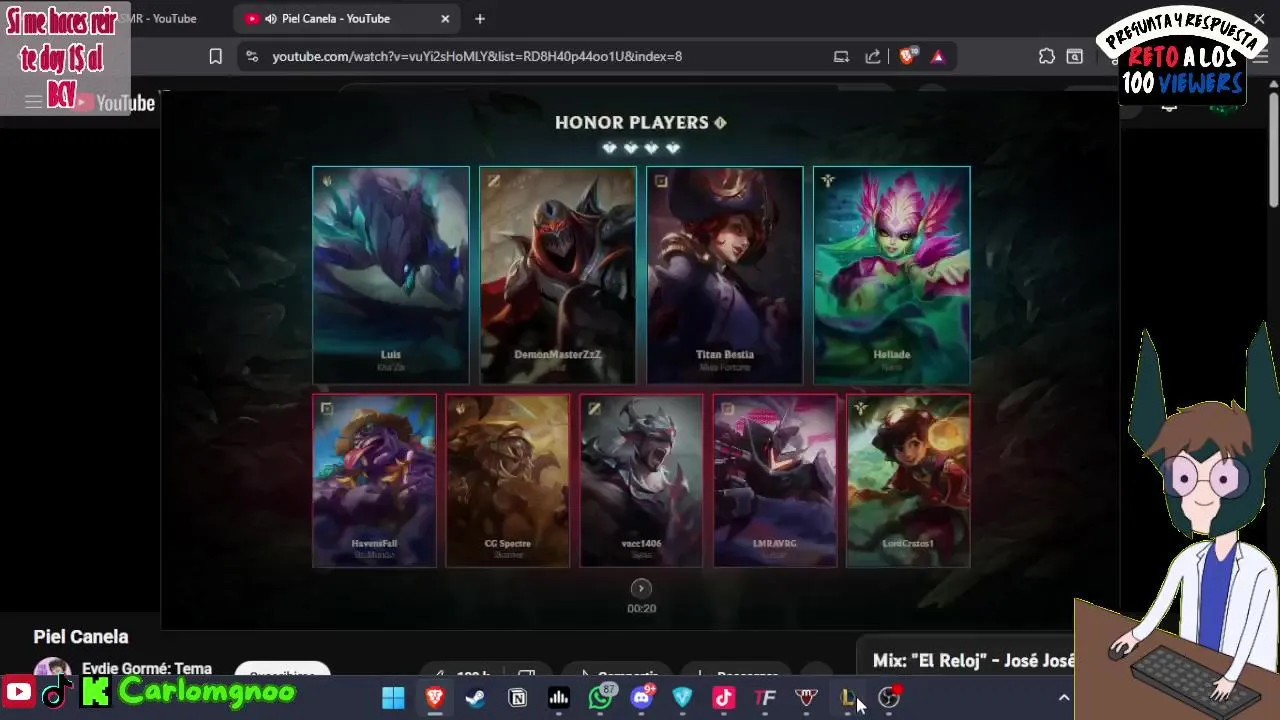Skip honoring with the circular arrow button
Screen dimensions: 1280x720
coord(641,589)
